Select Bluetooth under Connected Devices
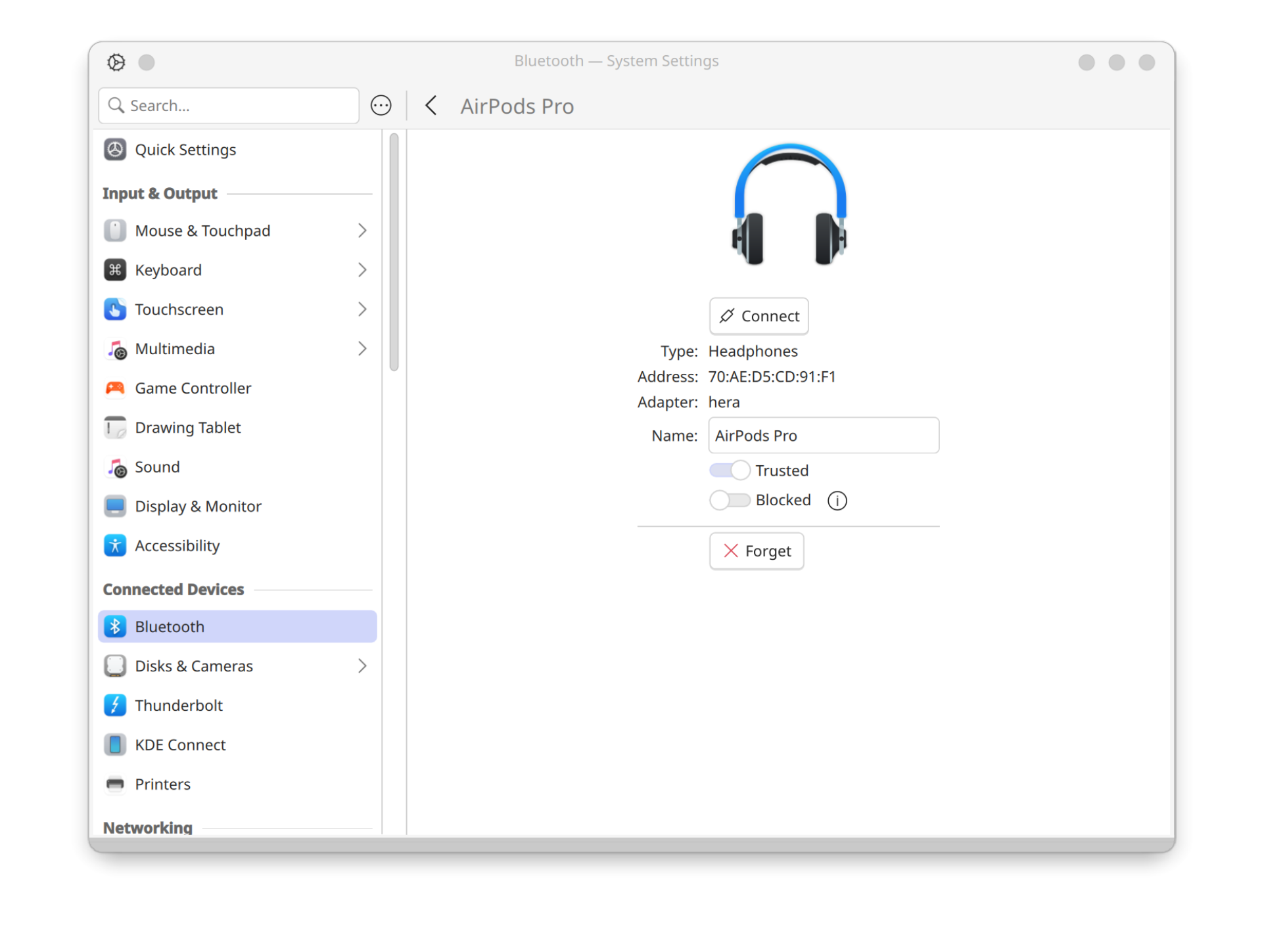 click(170, 626)
